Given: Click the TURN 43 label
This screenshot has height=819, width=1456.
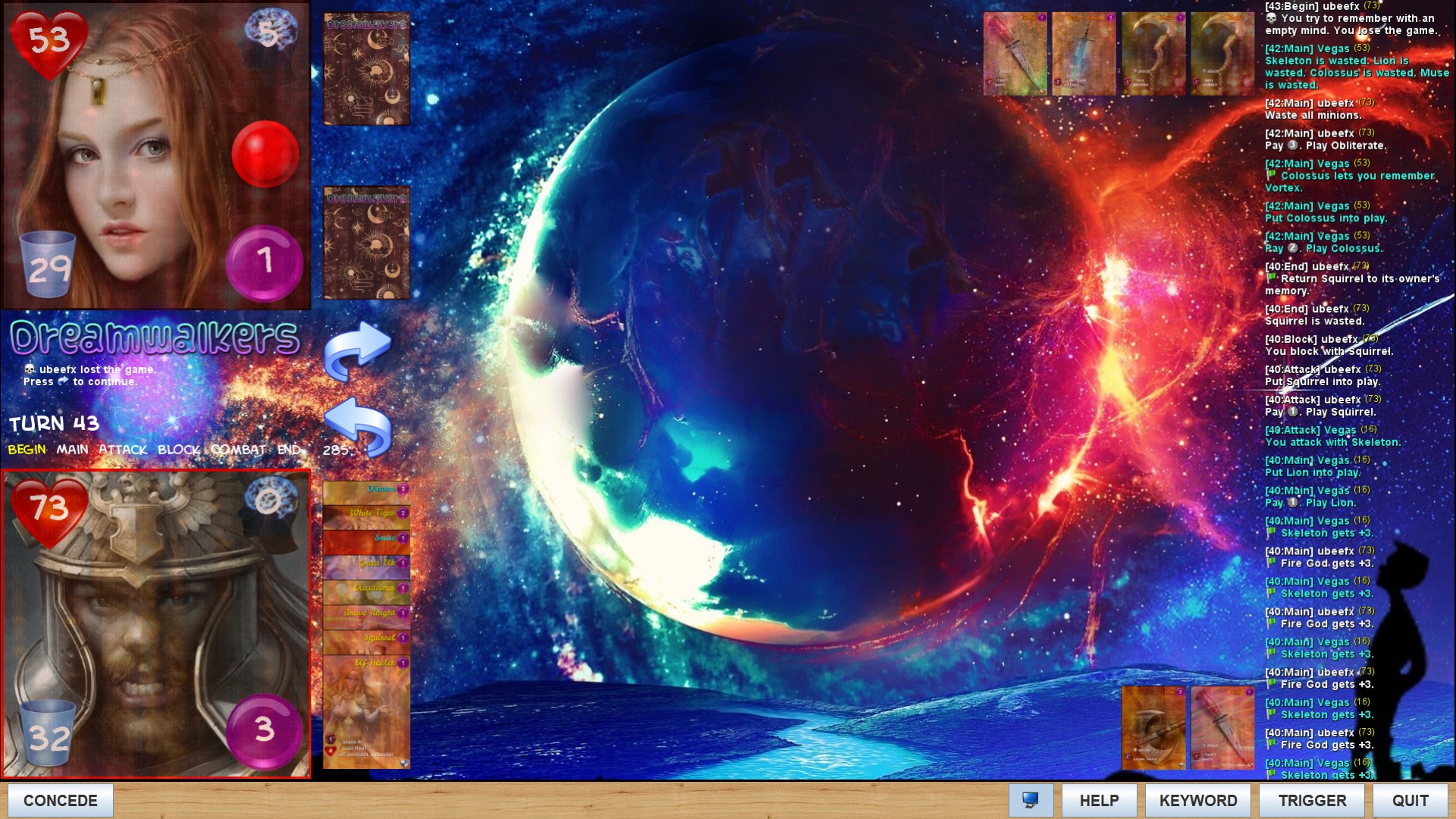Looking at the screenshot, I should 55,423.
